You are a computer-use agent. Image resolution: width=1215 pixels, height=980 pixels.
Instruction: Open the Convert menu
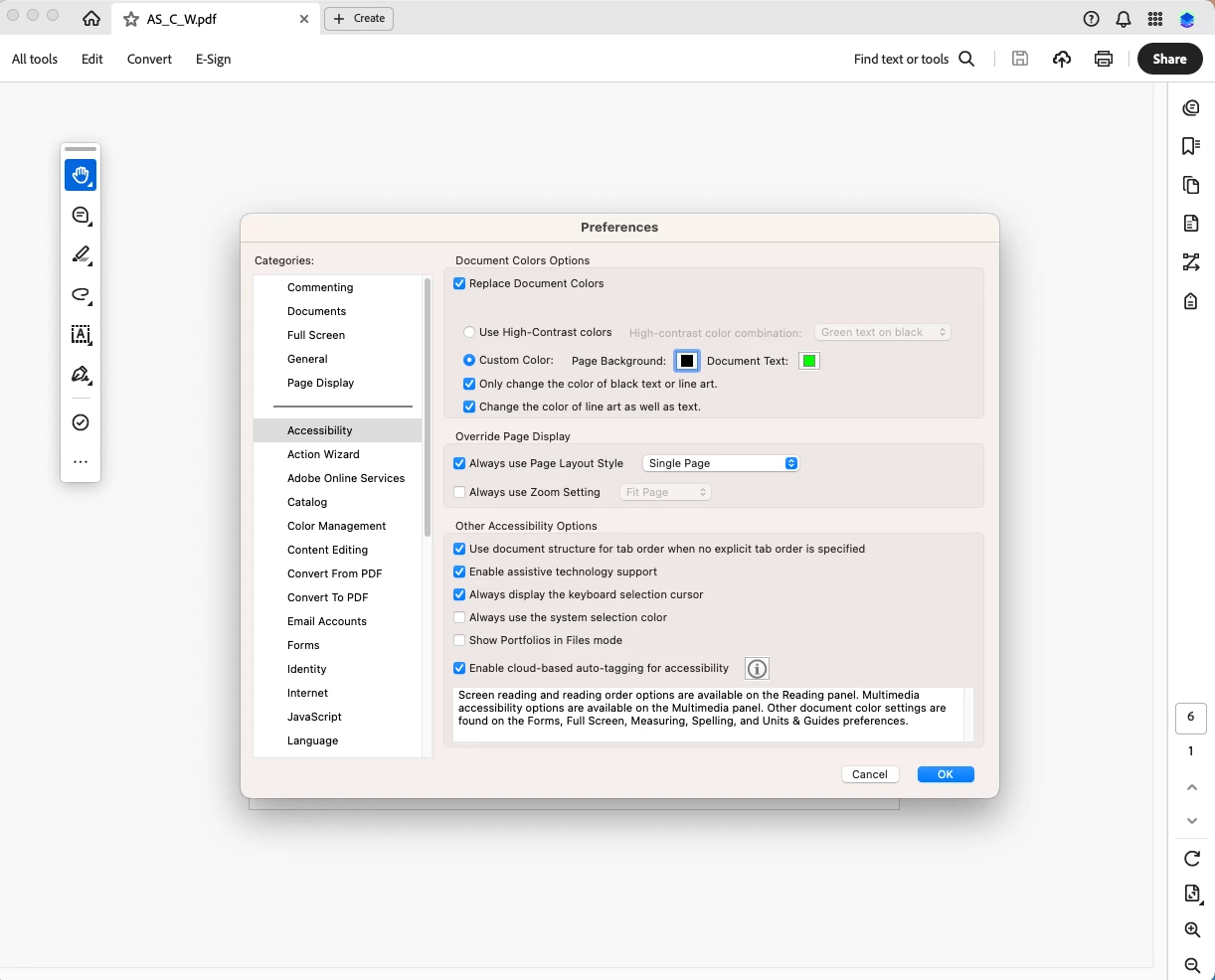pos(149,59)
